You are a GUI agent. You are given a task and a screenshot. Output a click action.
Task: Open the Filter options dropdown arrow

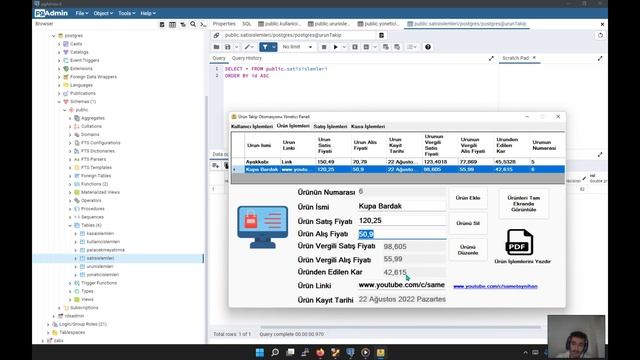pyautogui.click(x=273, y=47)
